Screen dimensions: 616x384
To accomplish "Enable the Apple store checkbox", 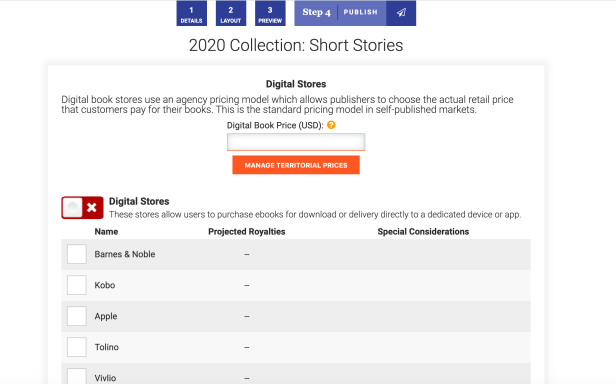I will point(77,316).
